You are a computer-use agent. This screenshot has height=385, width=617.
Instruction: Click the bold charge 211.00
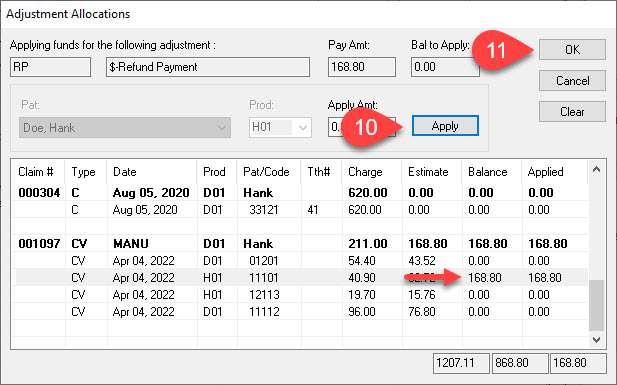point(368,244)
